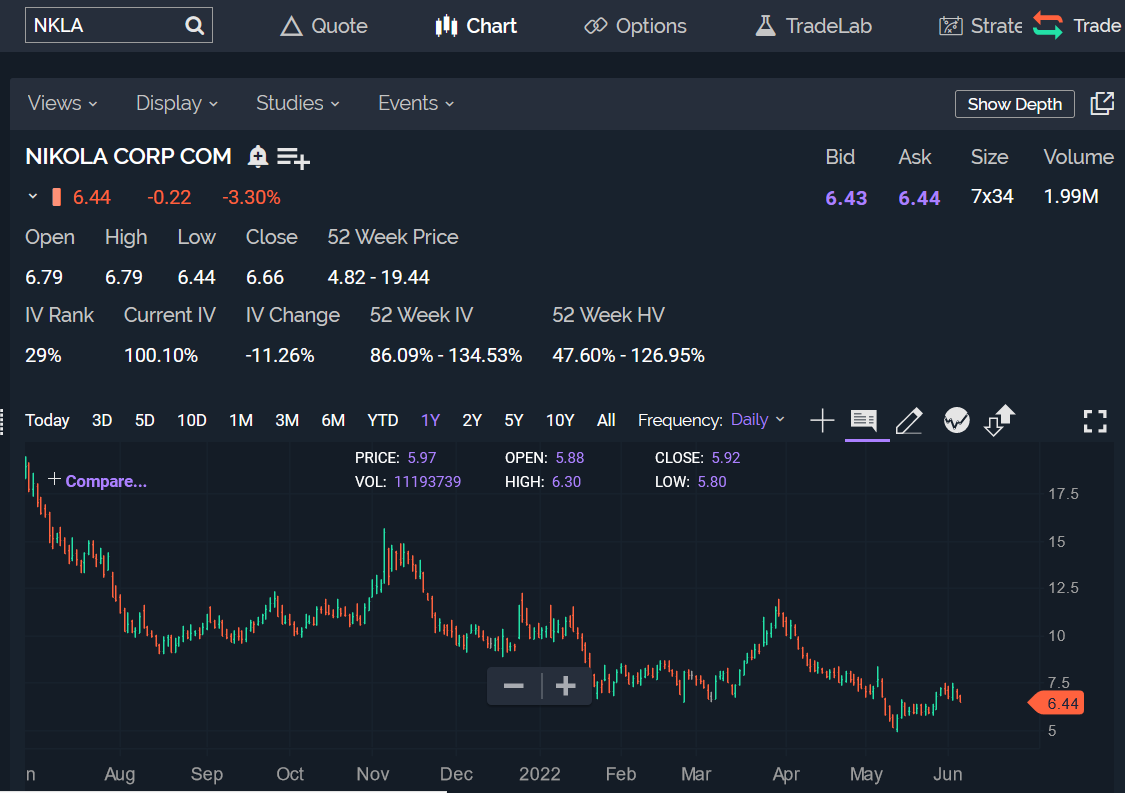The height and width of the screenshot is (793, 1125).
Task: Open chart in new window icon
Action: (1102, 104)
